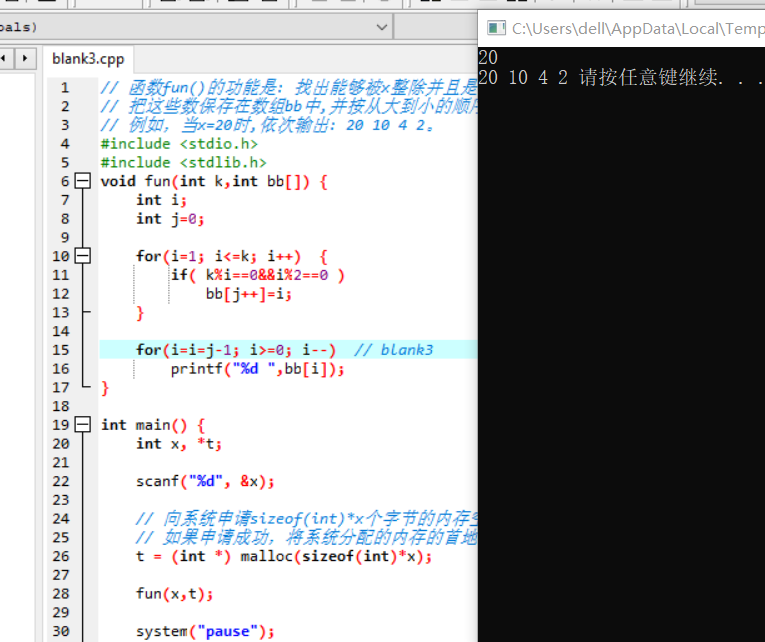Collapse the fun() function fold at line 6
765x642 pixels.
[x=82, y=181]
